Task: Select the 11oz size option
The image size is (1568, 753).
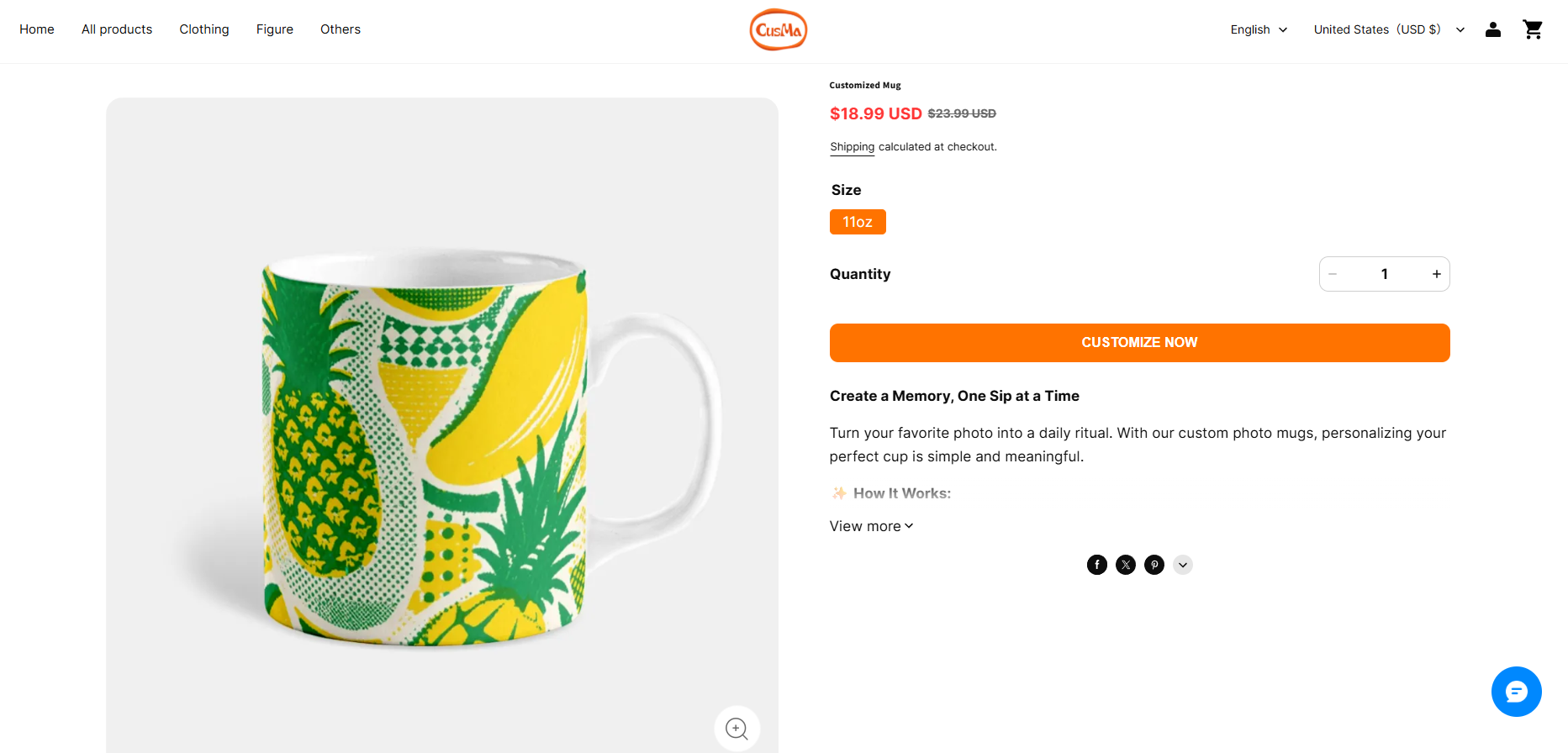Action: (x=858, y=222)
